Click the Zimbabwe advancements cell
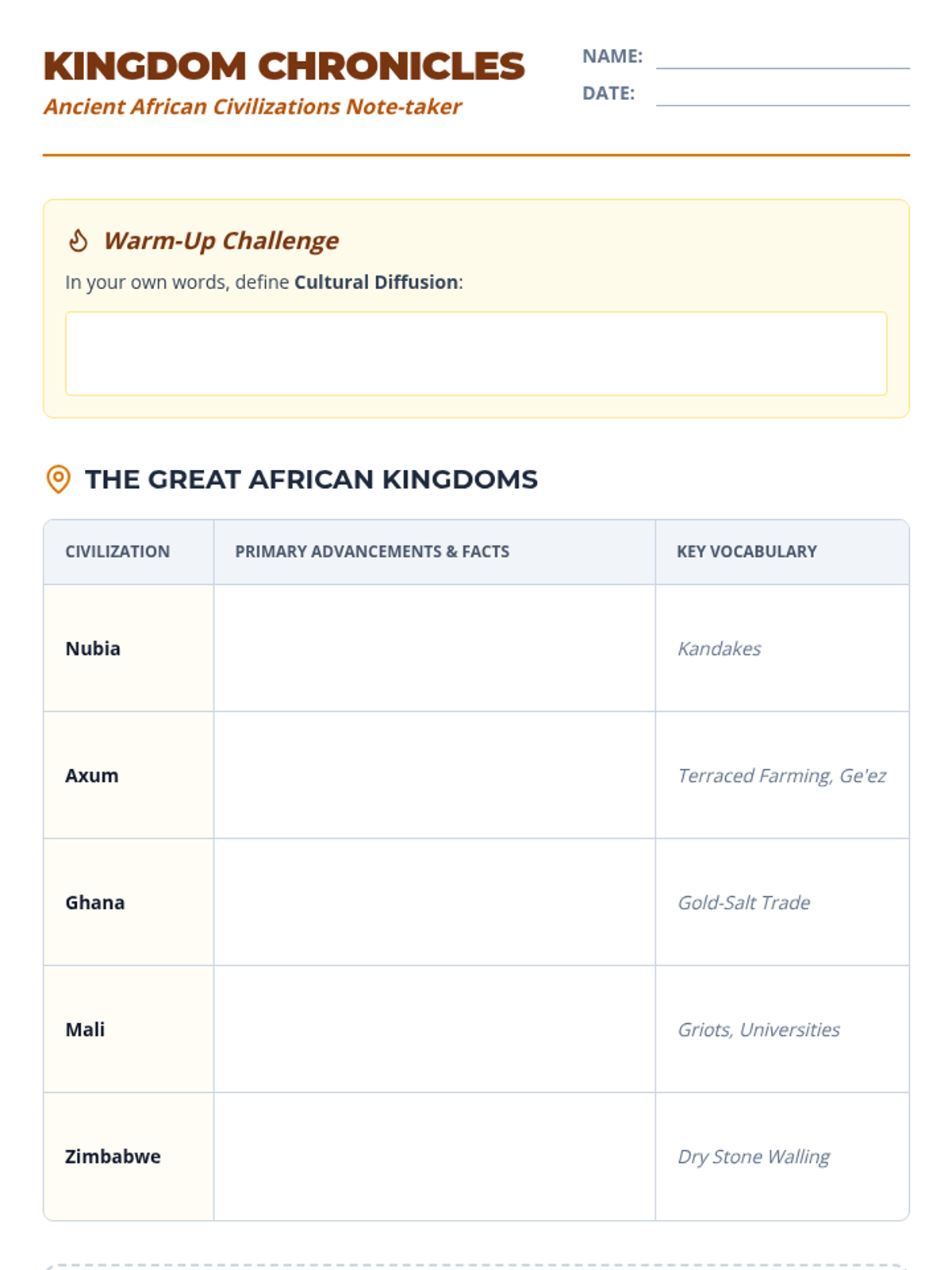This screenshot has width=952, height=1270. pos(434,1156)
